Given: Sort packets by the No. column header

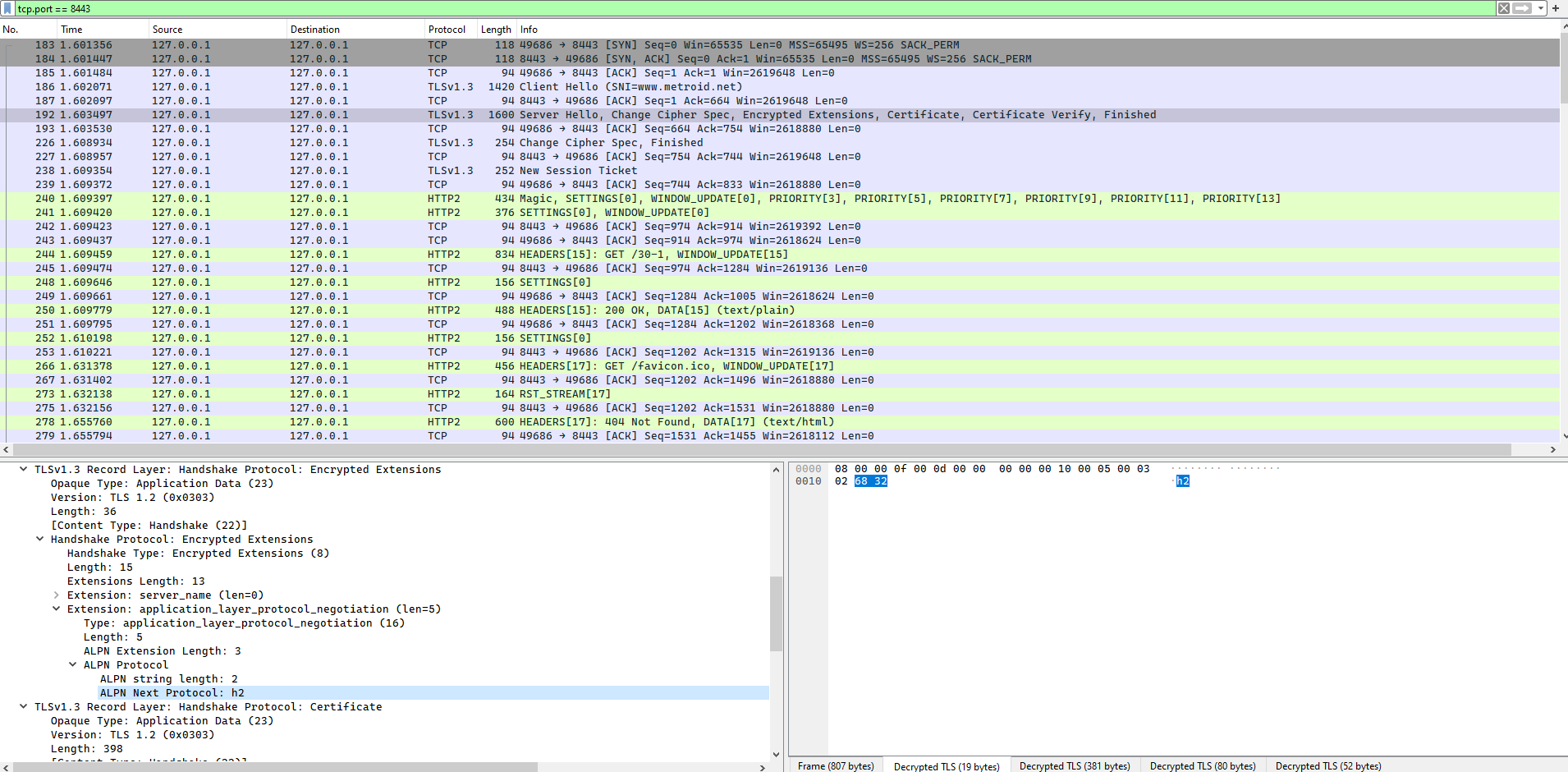Looking at the screenshot, I should click(29, 29).
